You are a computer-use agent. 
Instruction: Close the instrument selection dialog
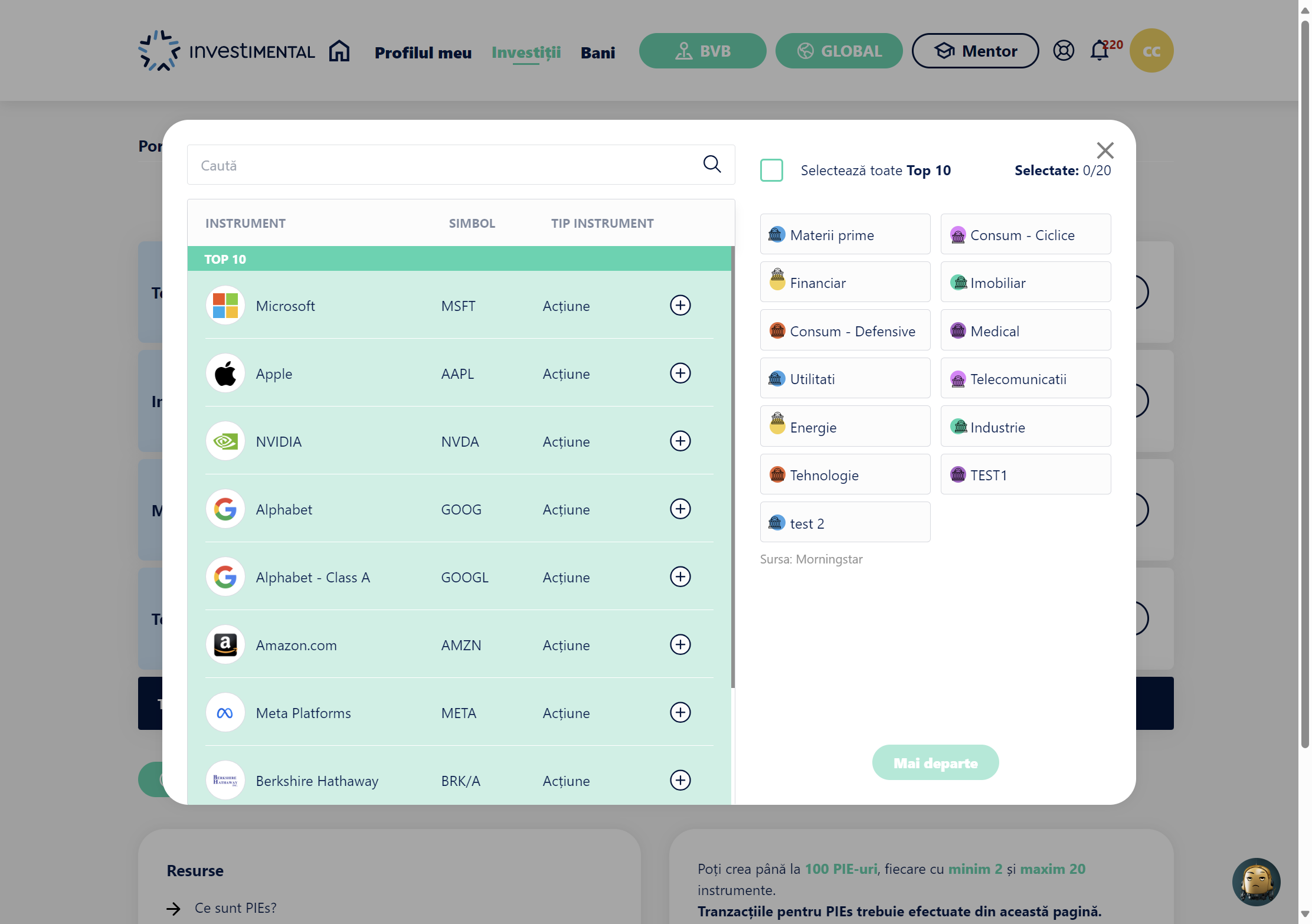click(x=1105, y=150)
